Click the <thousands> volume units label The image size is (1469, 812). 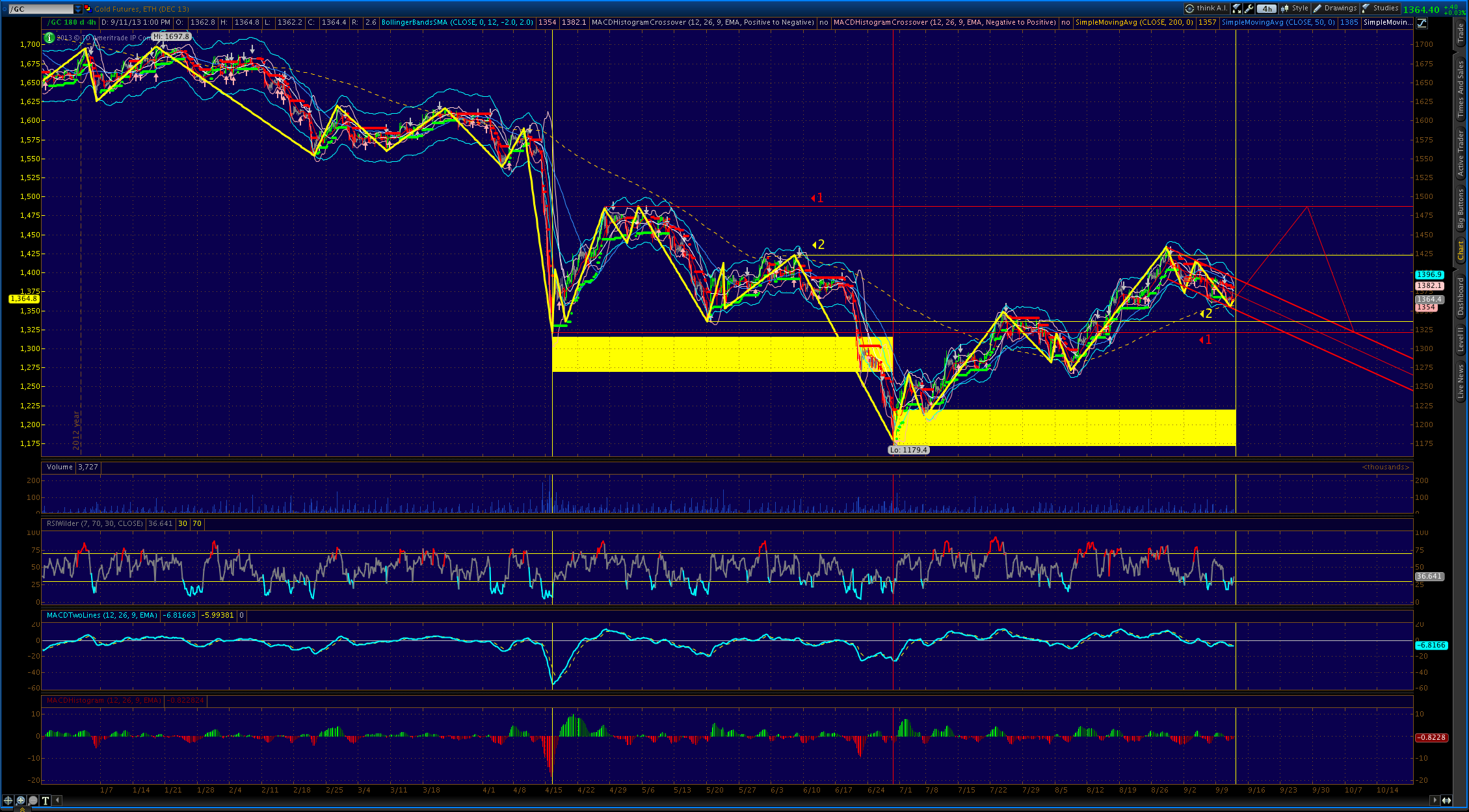tap(1386, 467)
